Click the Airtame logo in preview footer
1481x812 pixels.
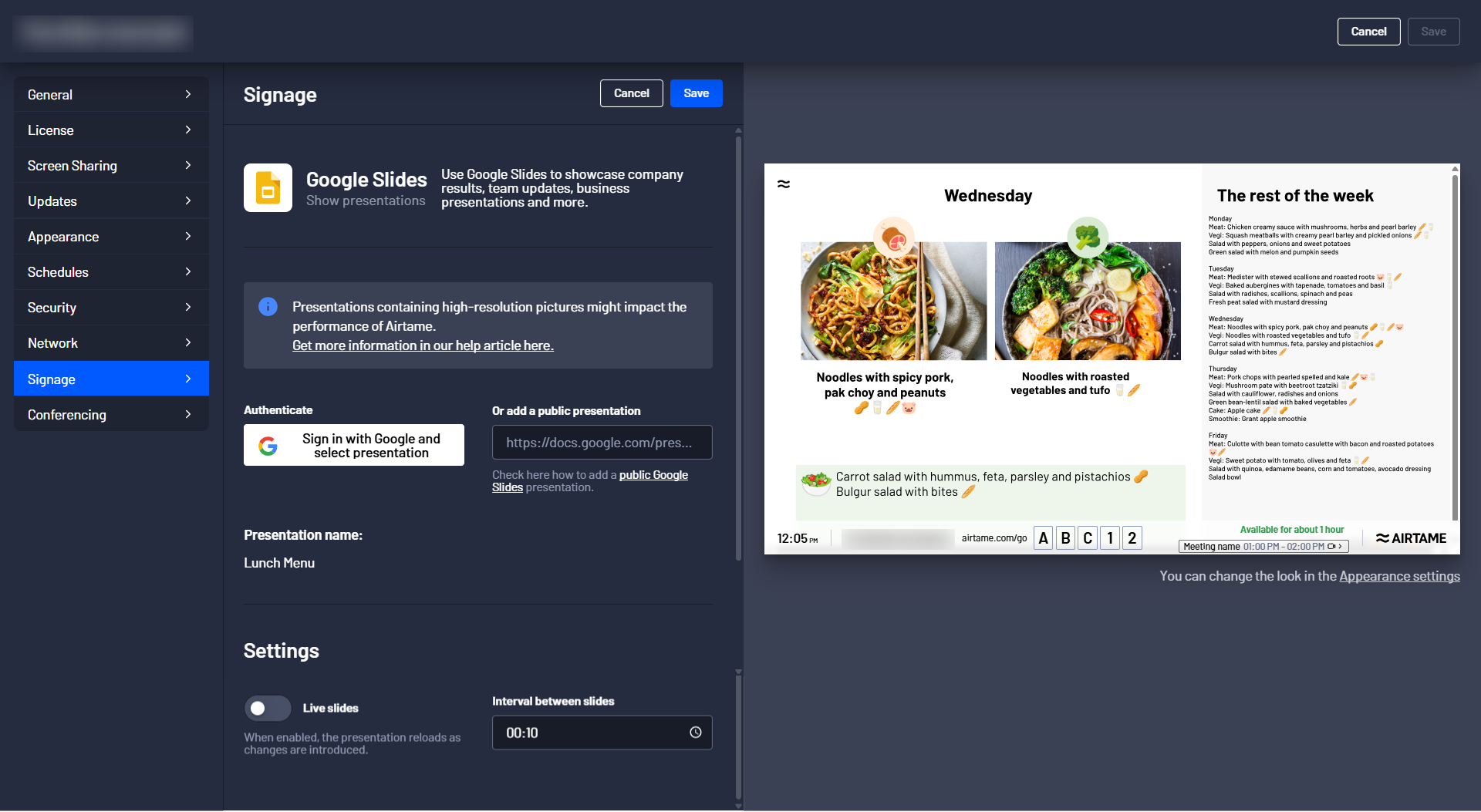pyautogui.click(x=1411, y=538)
